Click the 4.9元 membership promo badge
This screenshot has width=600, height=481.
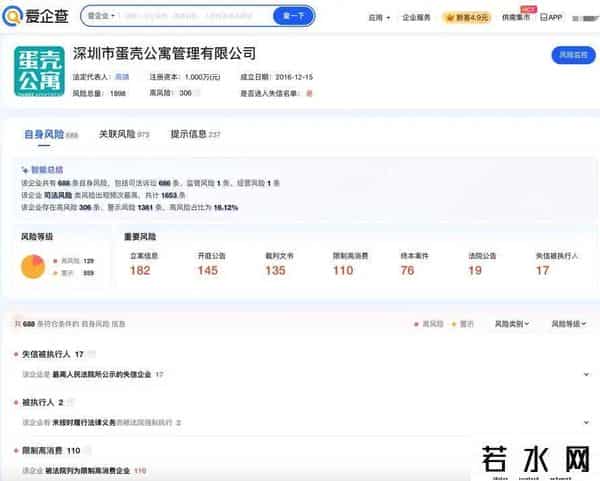(467, 18)
